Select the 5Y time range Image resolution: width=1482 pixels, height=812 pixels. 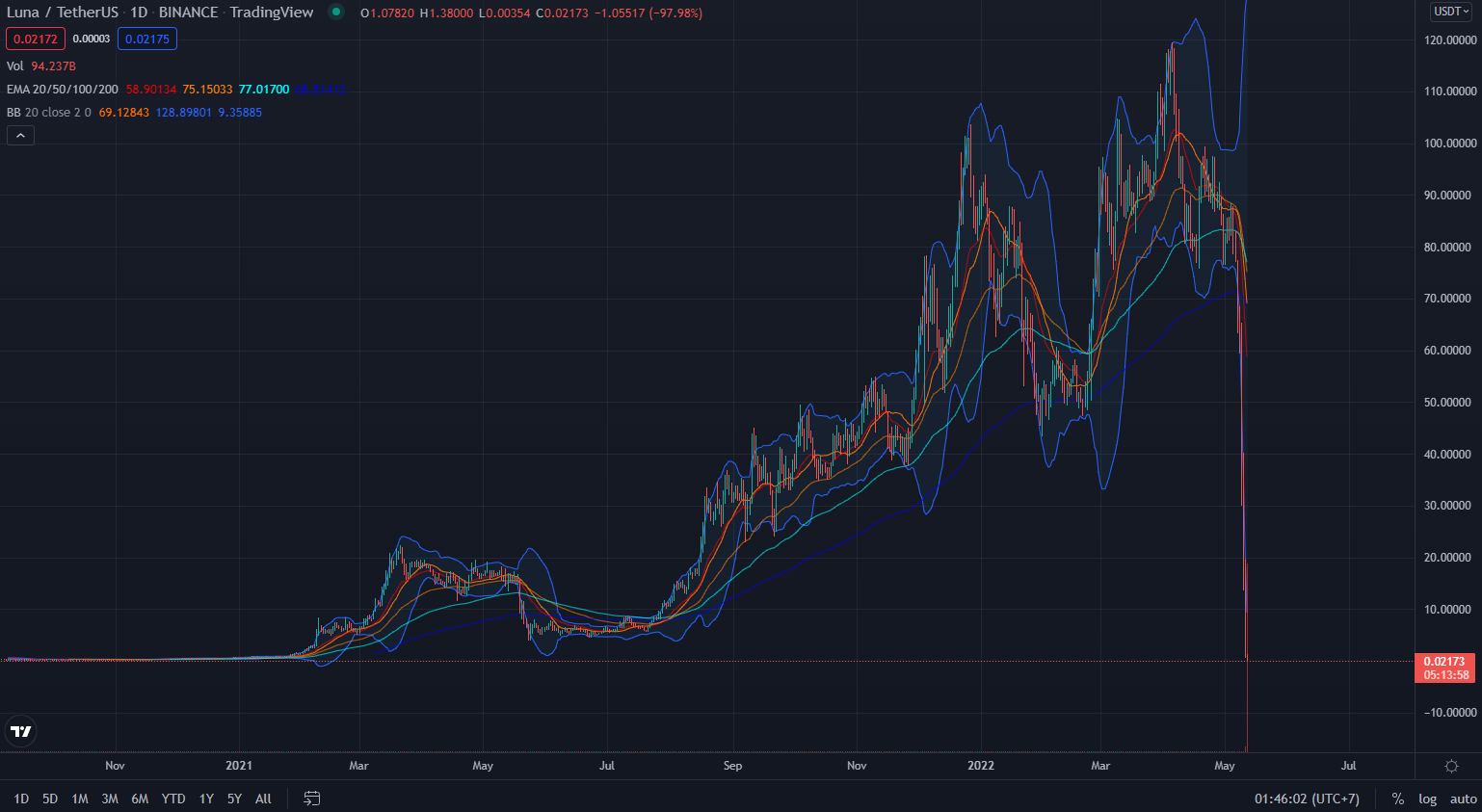coord(234,799)
